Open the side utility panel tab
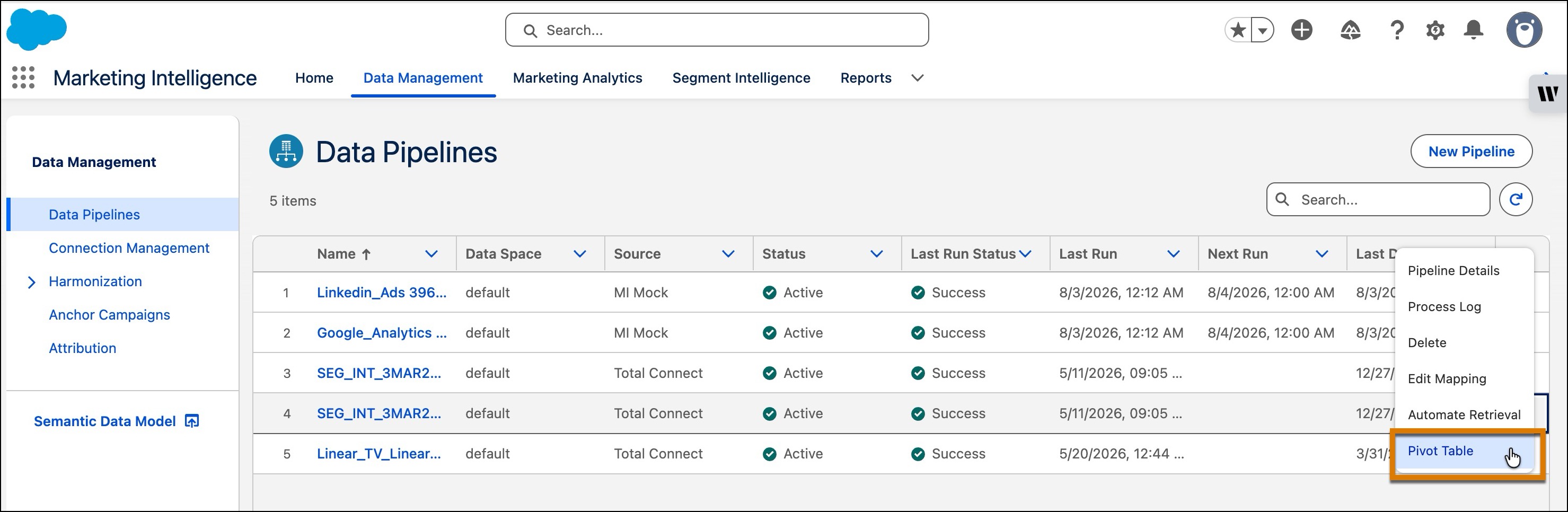 [1548, 93]
